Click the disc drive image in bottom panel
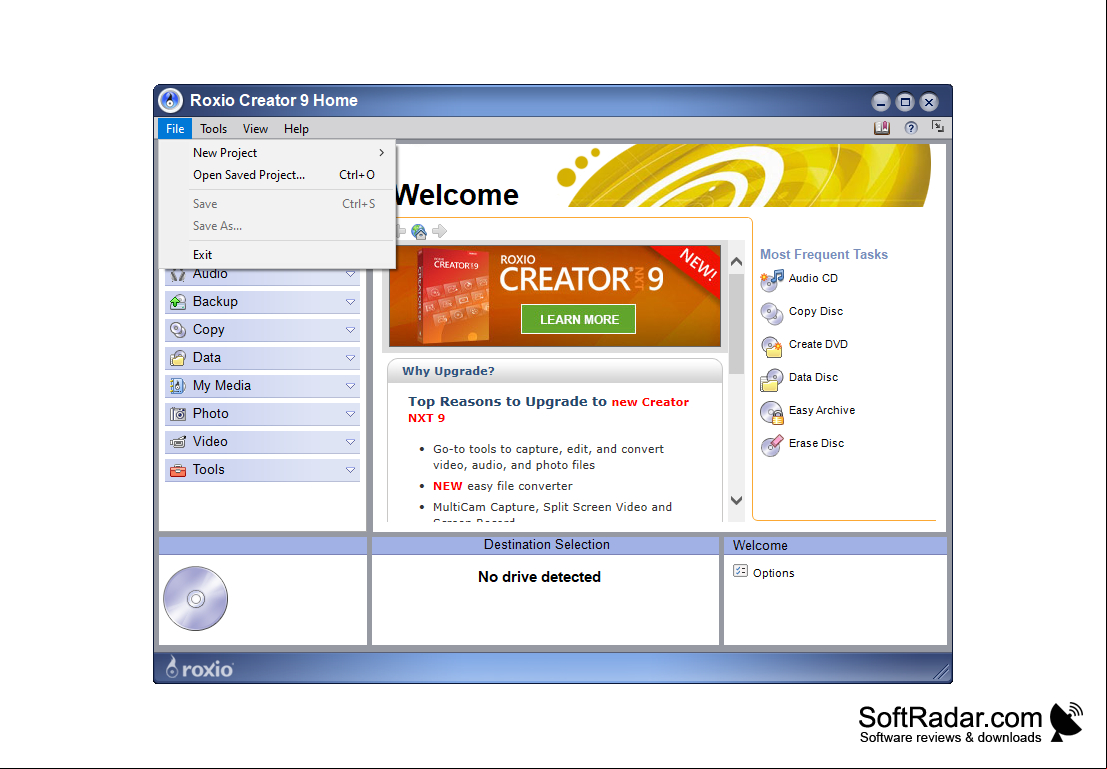This screenshot has height=769, width=1107. 196,599
